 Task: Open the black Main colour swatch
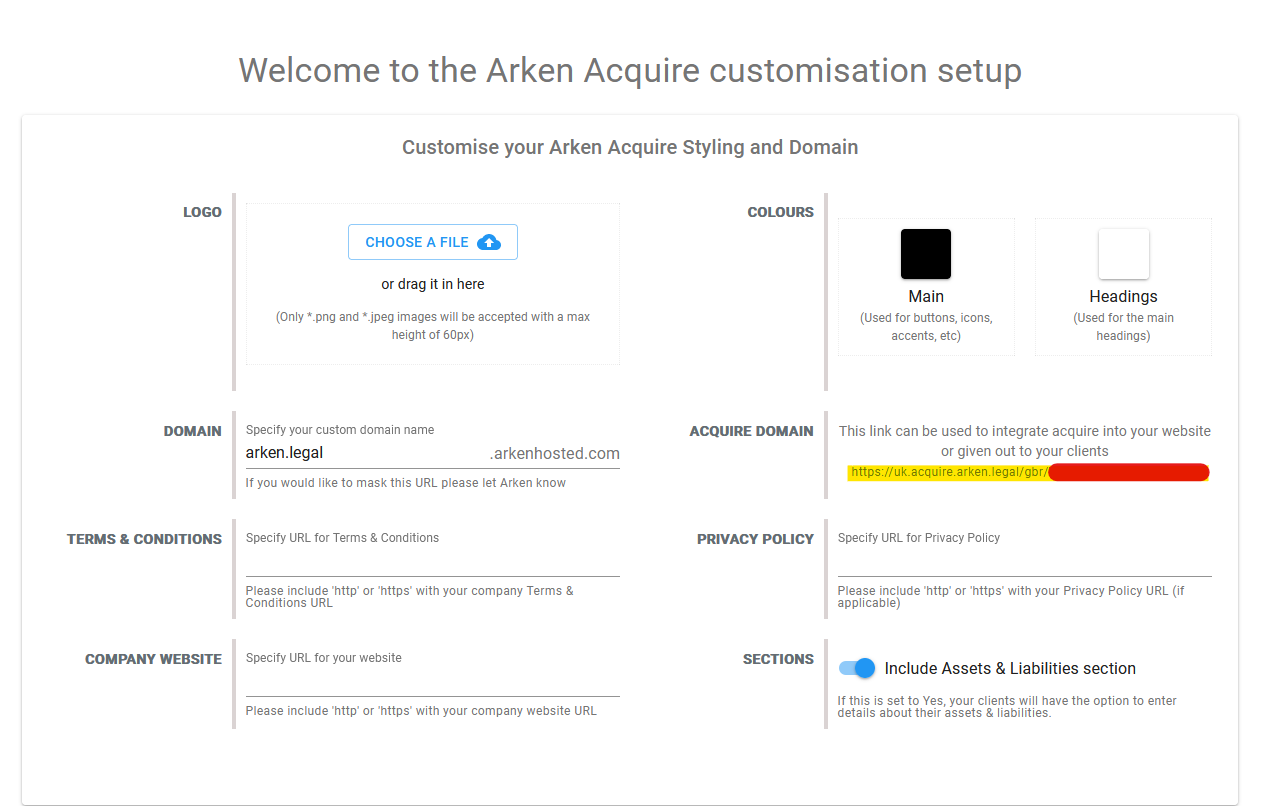(x=925, y=254)
